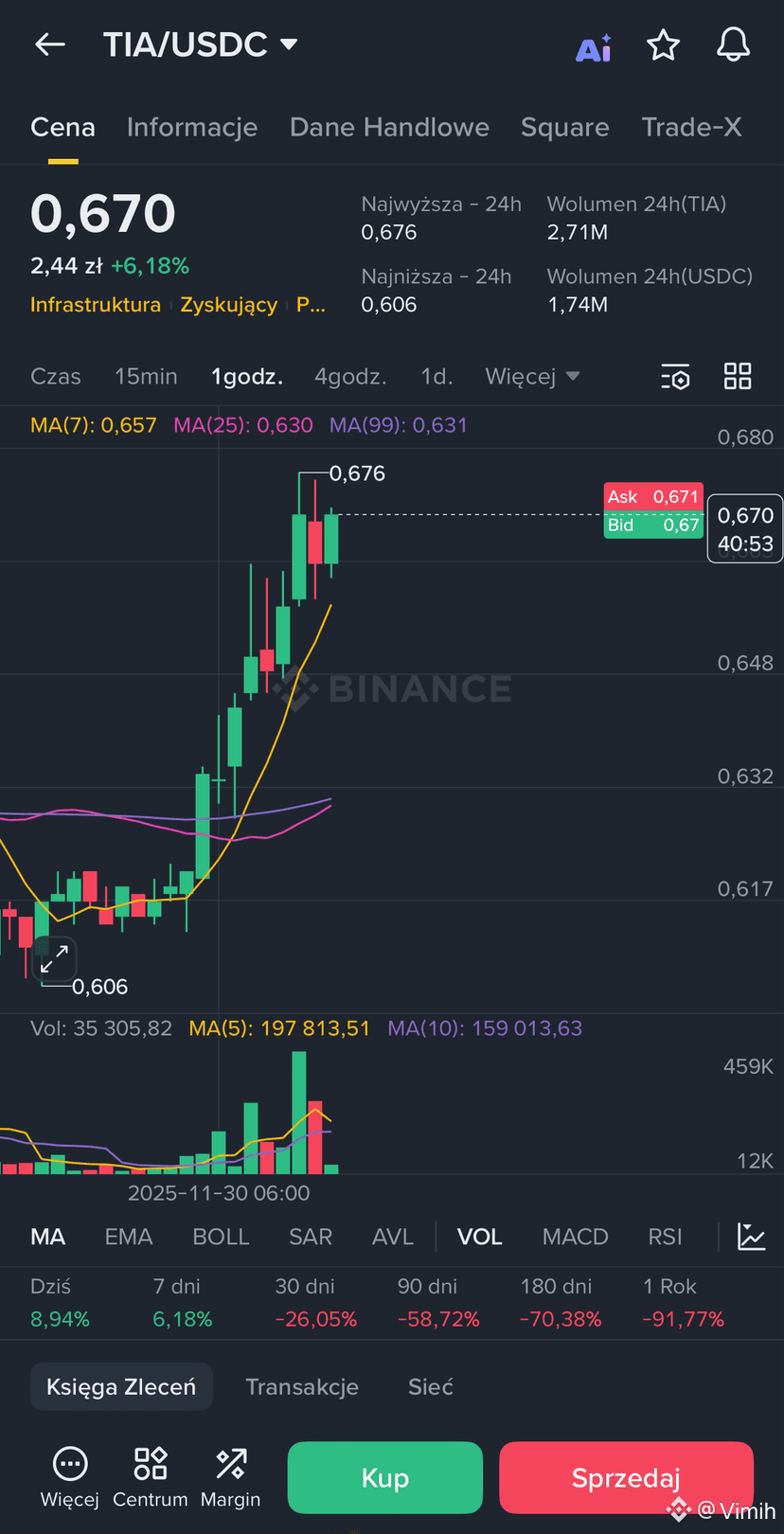Image resolution: width=784 pixels, height=1534 pixels.
Task: Toggle SAR indicator
Action: 311,1237
